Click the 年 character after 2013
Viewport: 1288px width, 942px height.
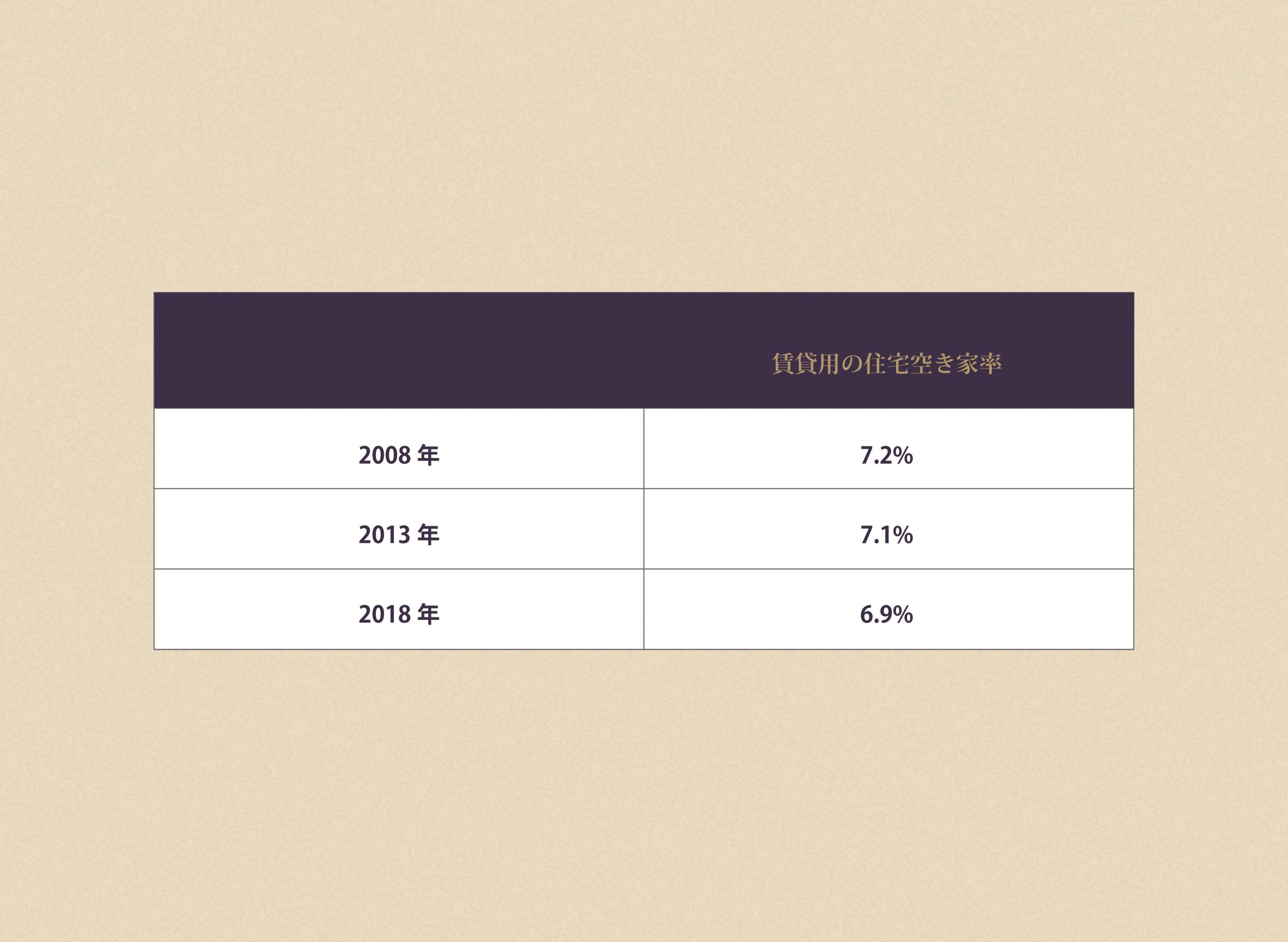pyautogui.click(x=428, y=535)
